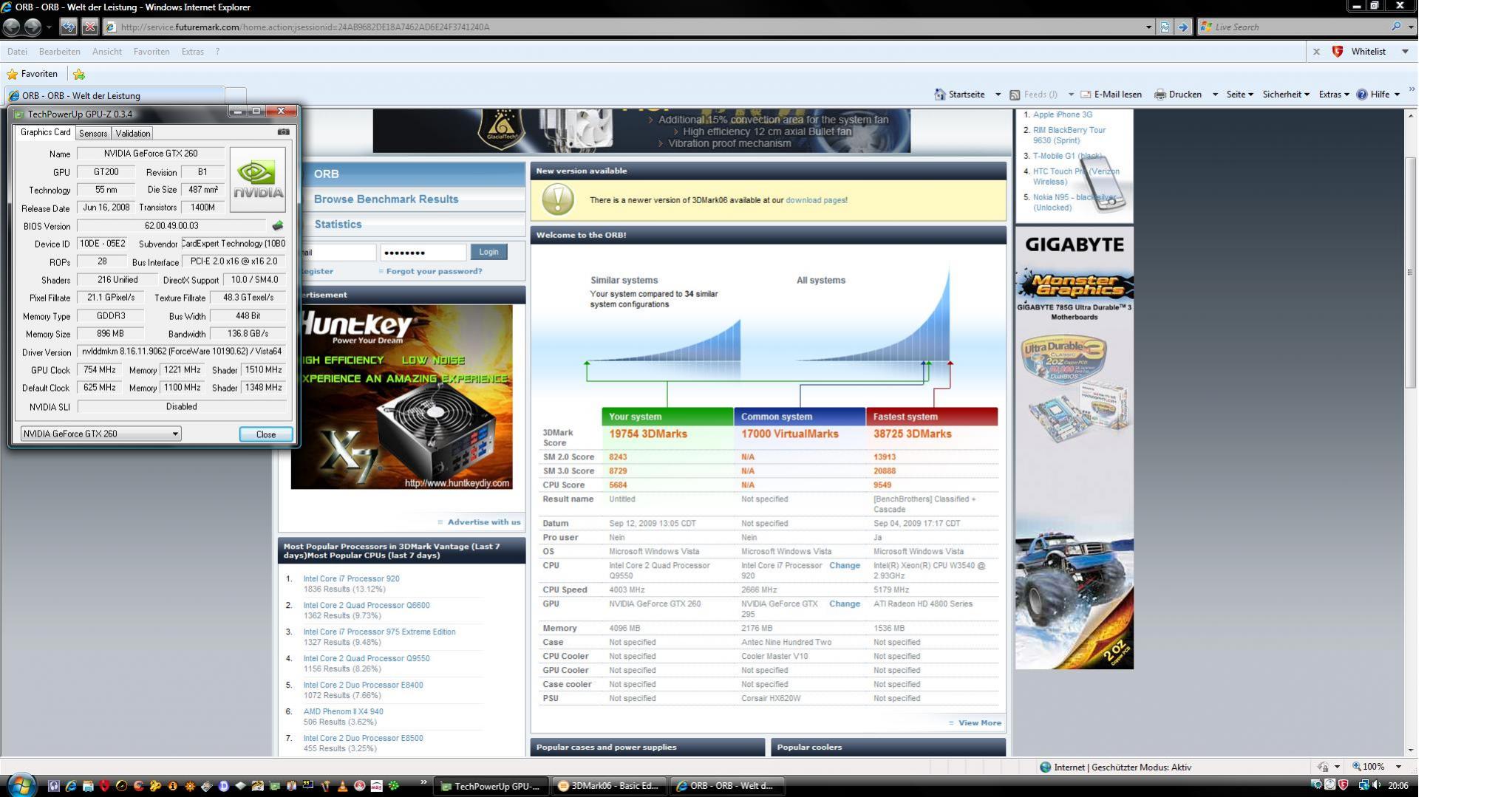Viewport: 1512px width, 797px height.
Task: Click the red Stop loading icon
Action: [89, 27]
